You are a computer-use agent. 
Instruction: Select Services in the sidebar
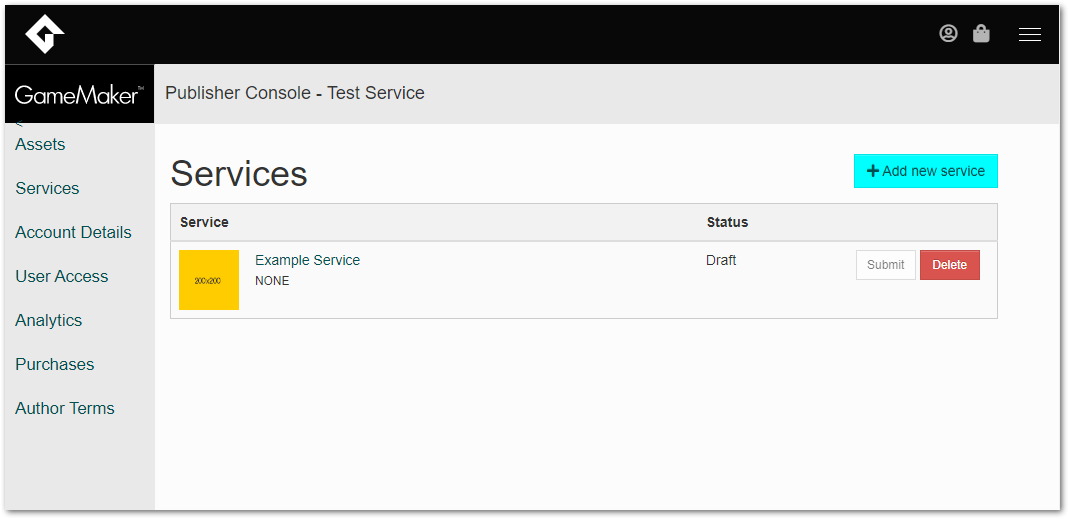47,188
